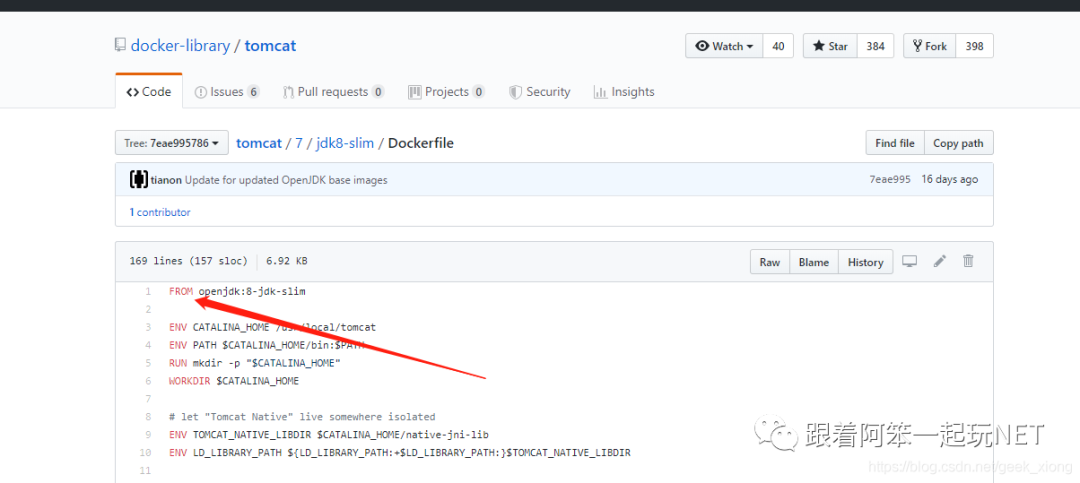Copy the file path
The width and height of the screenshot is (1080, 483).
[958, 143]
